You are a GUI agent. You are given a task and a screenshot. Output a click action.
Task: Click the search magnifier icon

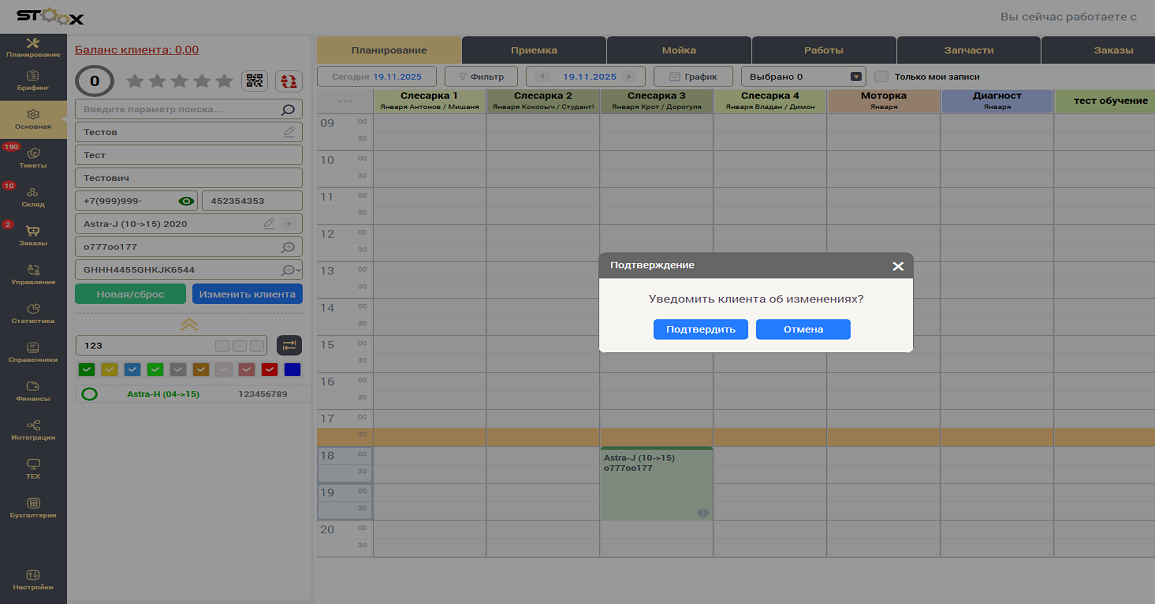point(288,110)
